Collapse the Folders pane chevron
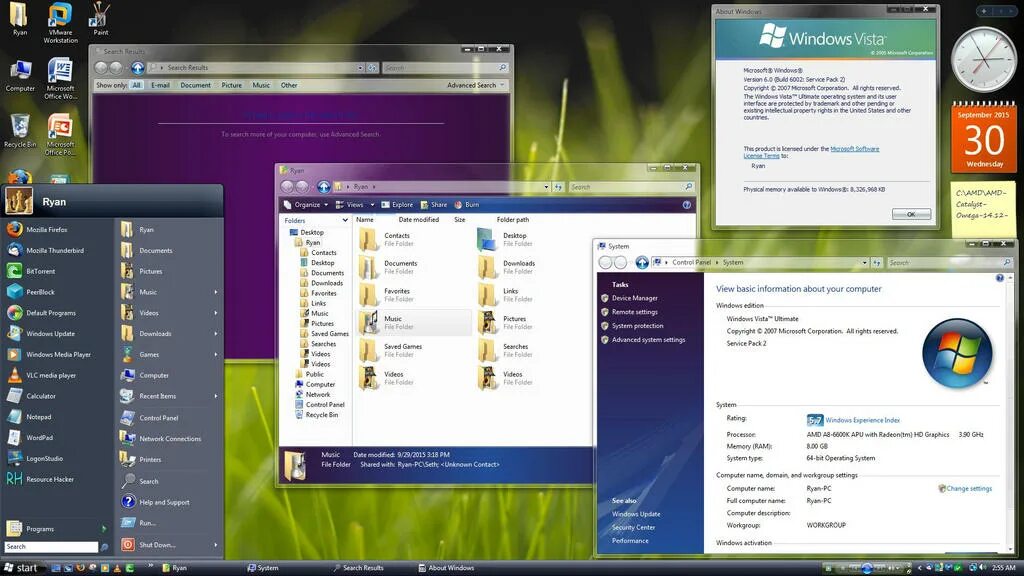 pyautogui.click(x=345, y=221)
